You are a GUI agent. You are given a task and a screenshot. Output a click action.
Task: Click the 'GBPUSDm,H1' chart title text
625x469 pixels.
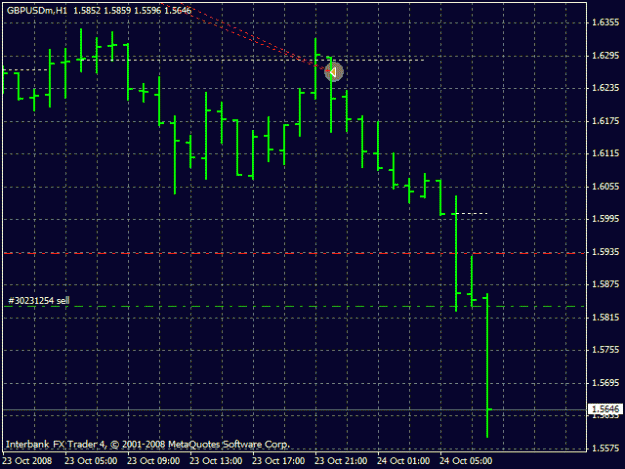pyautogui.click(x=37, y=11)
